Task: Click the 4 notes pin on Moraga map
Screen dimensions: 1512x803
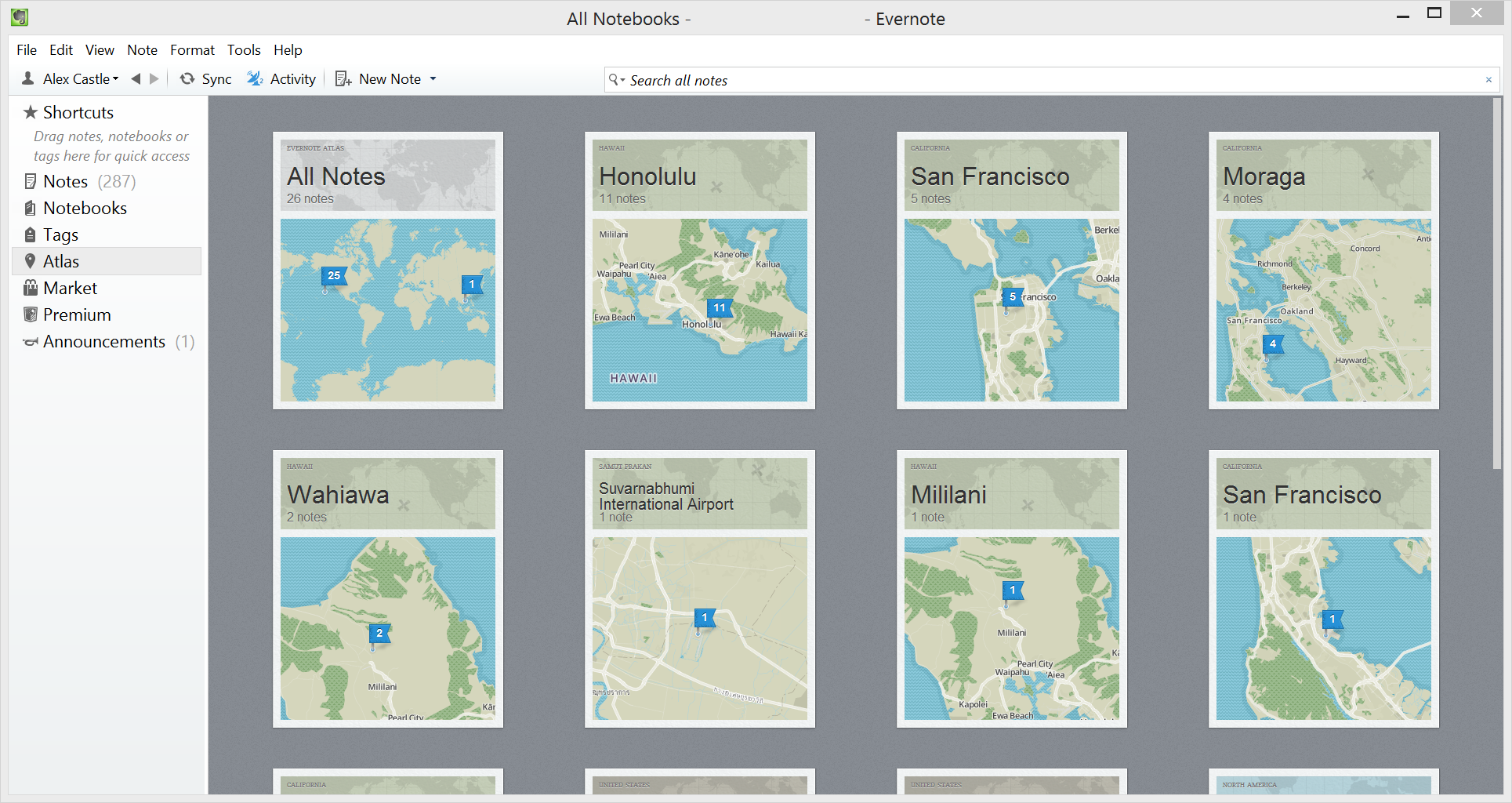Action: click(1273, 346)
